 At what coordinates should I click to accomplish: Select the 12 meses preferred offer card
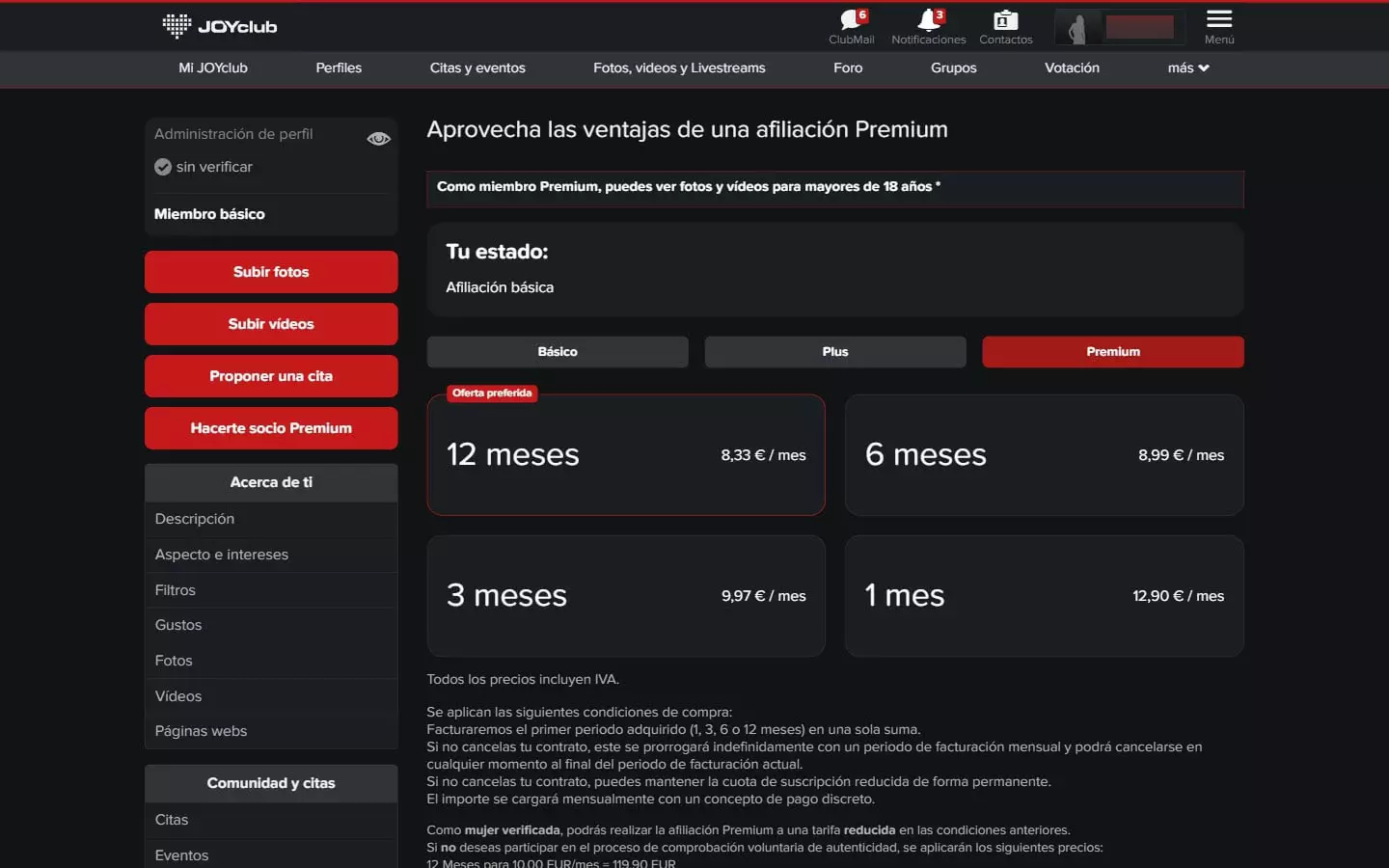(625, 455)
